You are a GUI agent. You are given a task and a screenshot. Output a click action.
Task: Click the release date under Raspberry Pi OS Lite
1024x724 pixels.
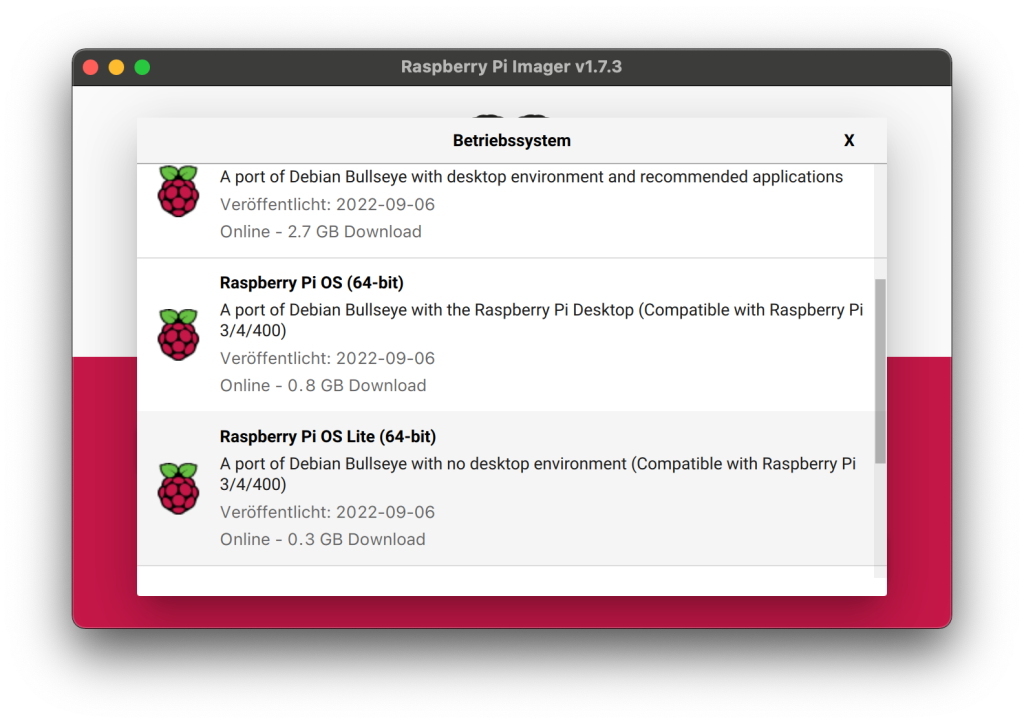pyautogui.click(x=327, y=512)
